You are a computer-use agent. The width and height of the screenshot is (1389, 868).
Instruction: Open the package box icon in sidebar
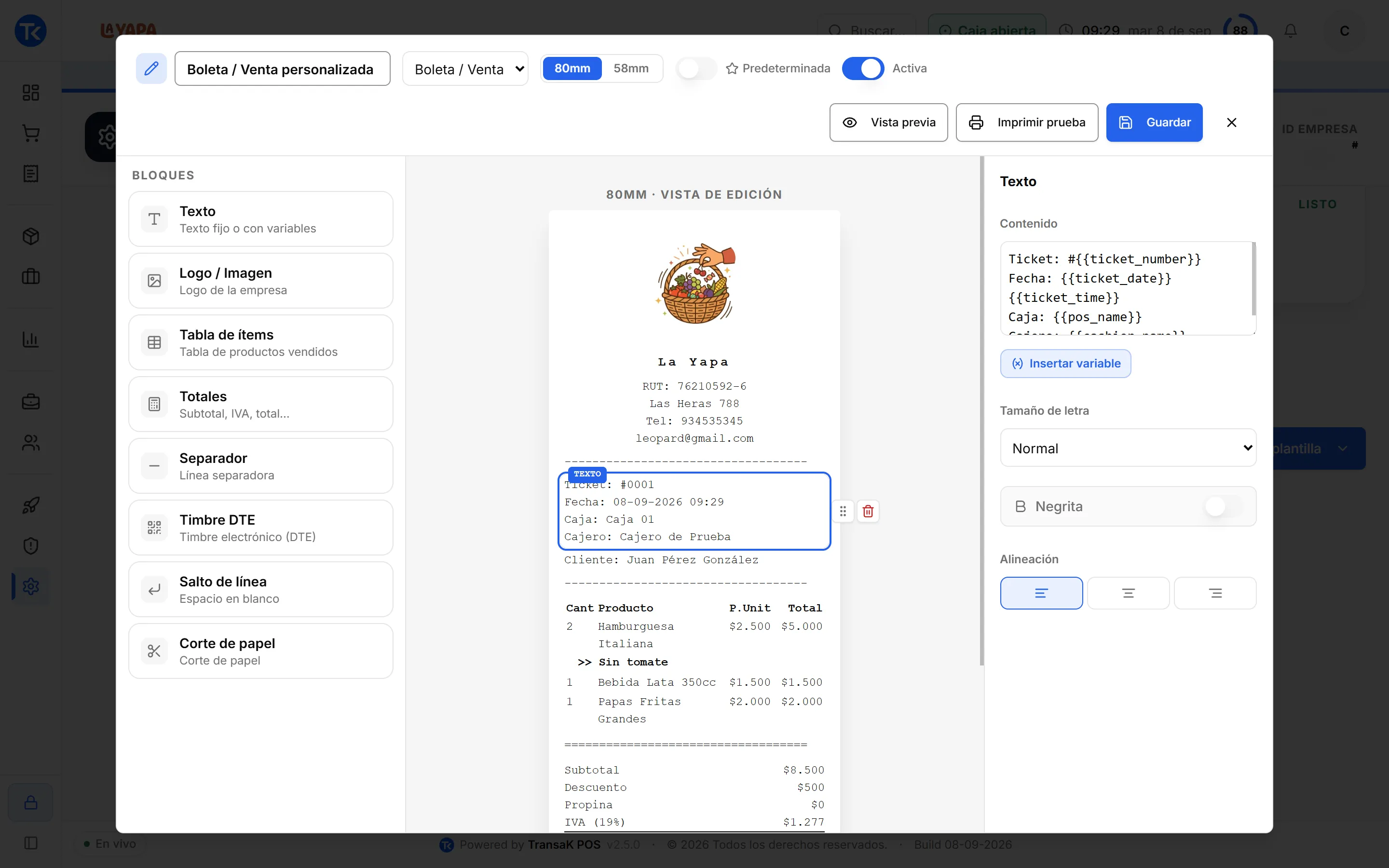[30, 236]
